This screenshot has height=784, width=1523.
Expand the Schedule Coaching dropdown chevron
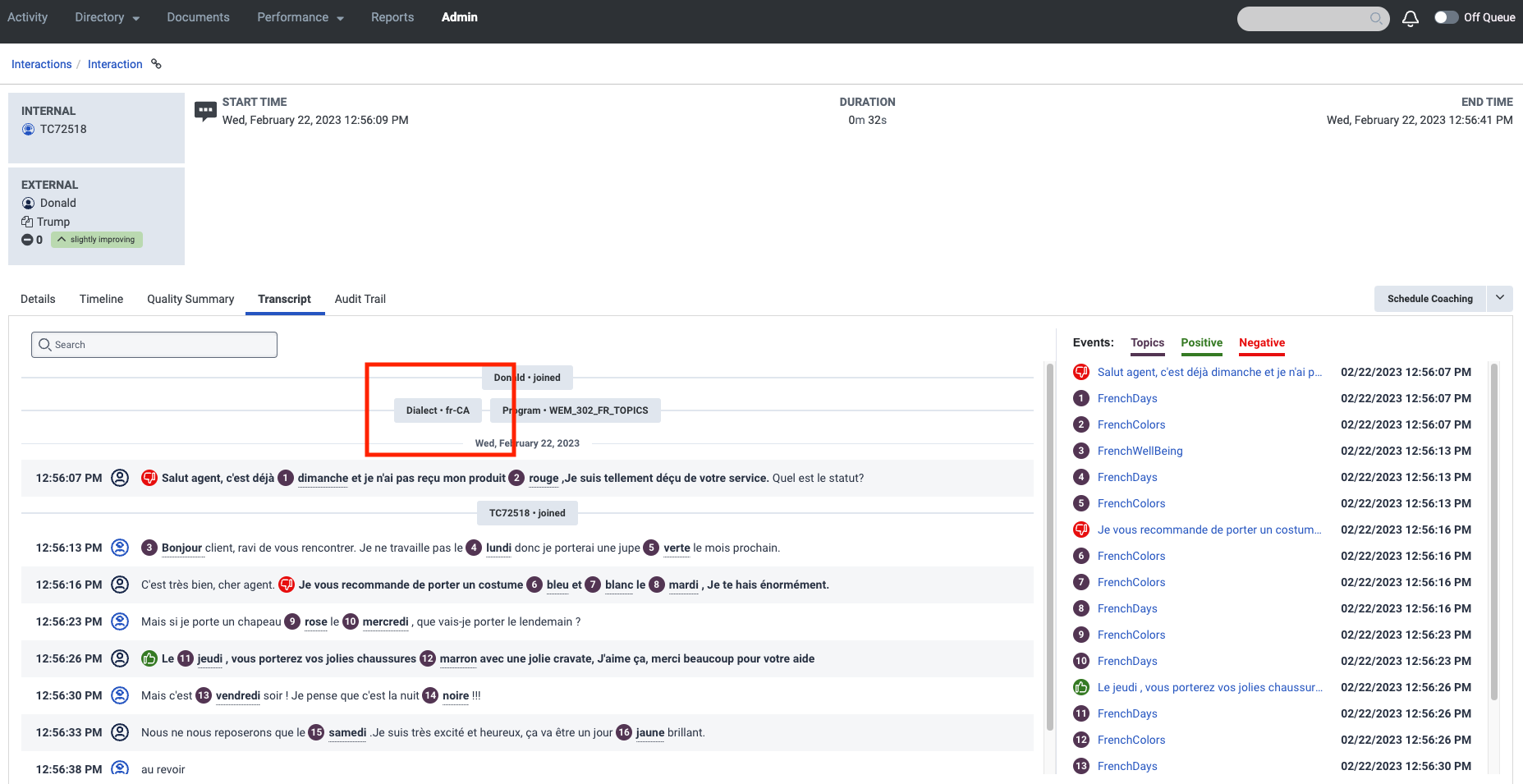(x=1500, y=298)
